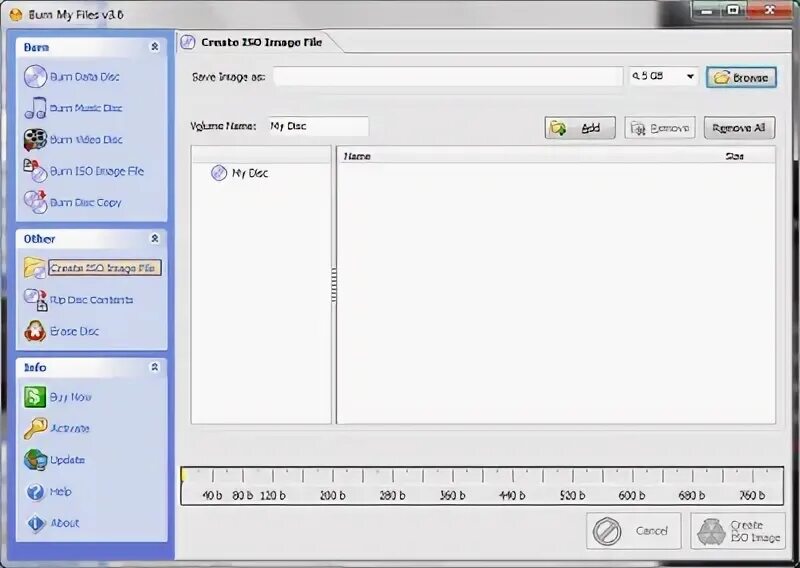Click the Burn Music Disc note icon

[35, 108]
